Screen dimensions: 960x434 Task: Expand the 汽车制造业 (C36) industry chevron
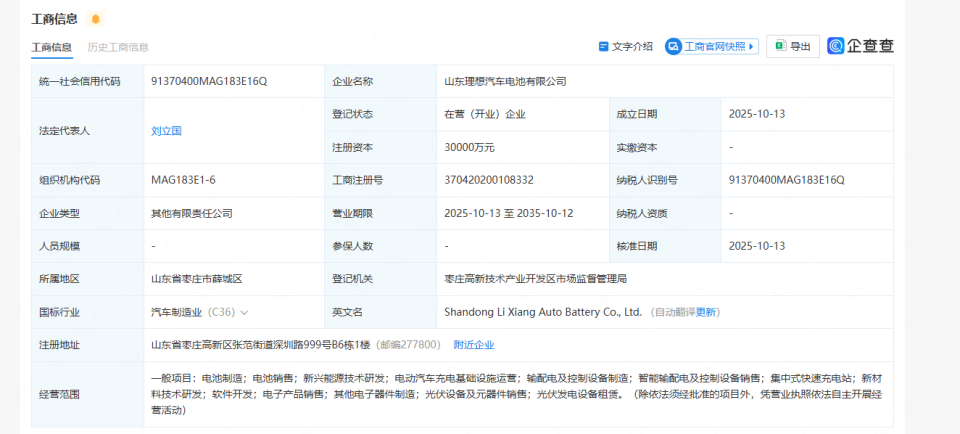244,313
